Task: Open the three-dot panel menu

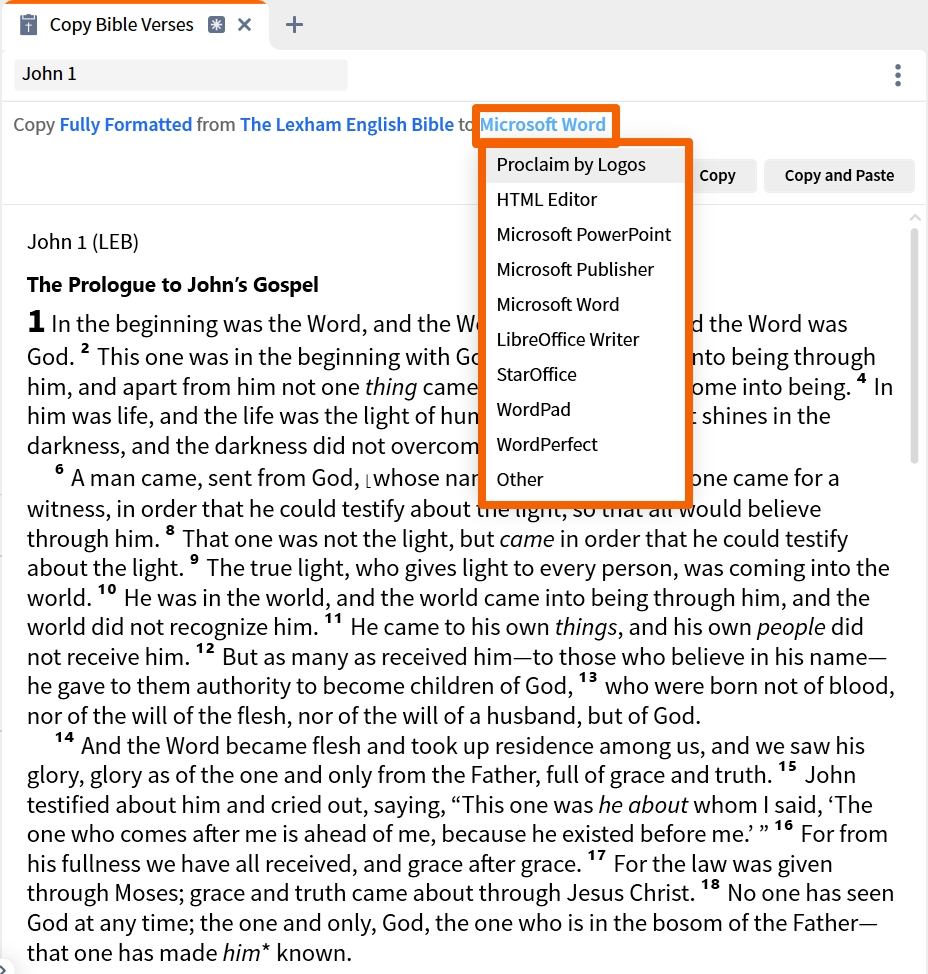Action: point(898,75)
